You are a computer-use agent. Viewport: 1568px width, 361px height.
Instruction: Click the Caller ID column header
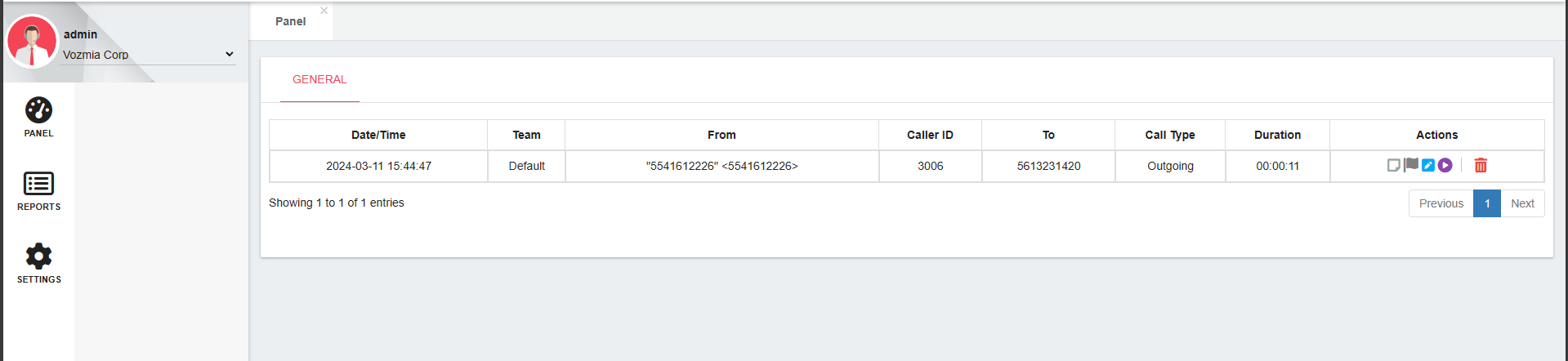click(x=930, y=136)
